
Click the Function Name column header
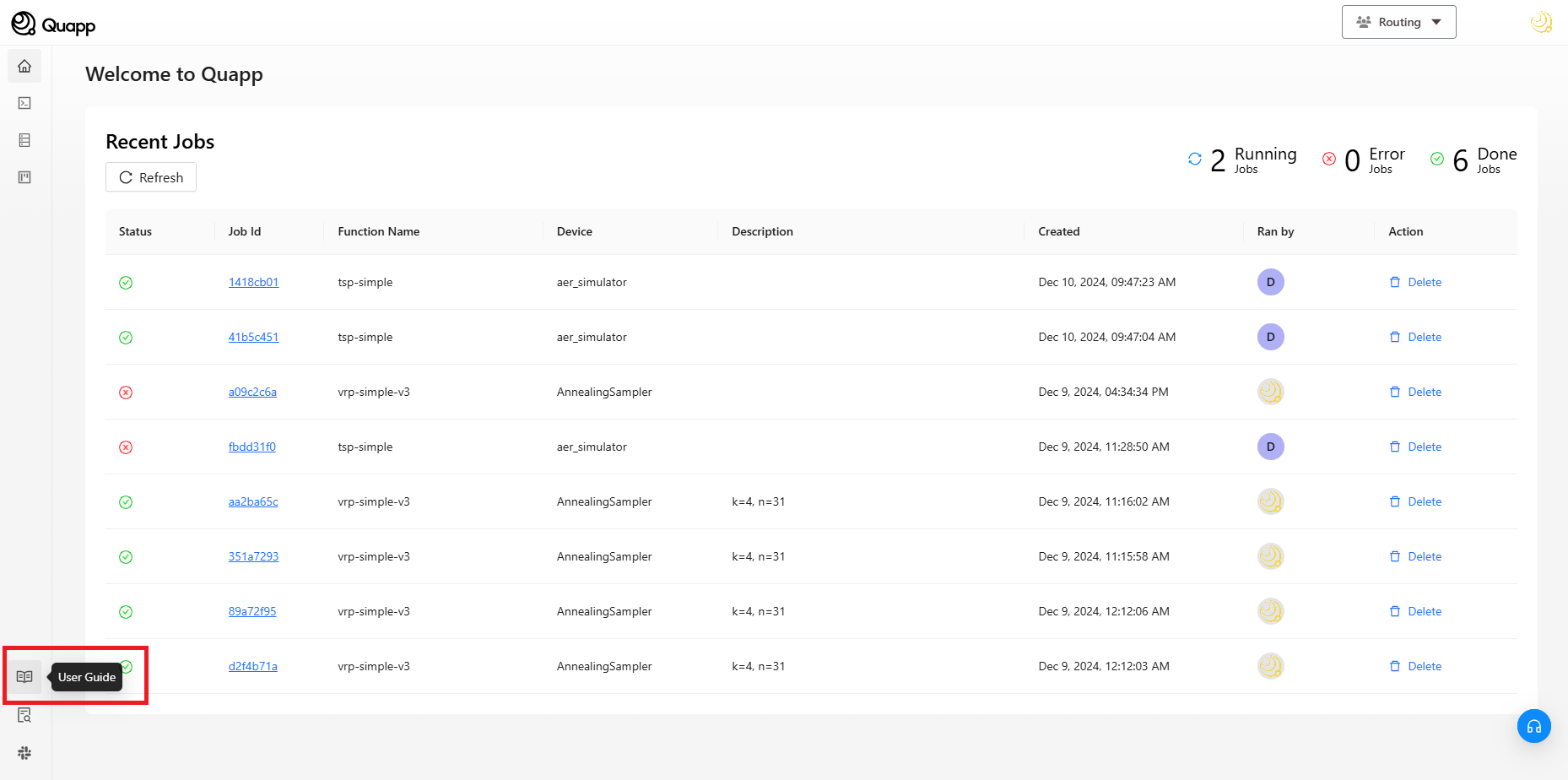[x=378, y=231]
